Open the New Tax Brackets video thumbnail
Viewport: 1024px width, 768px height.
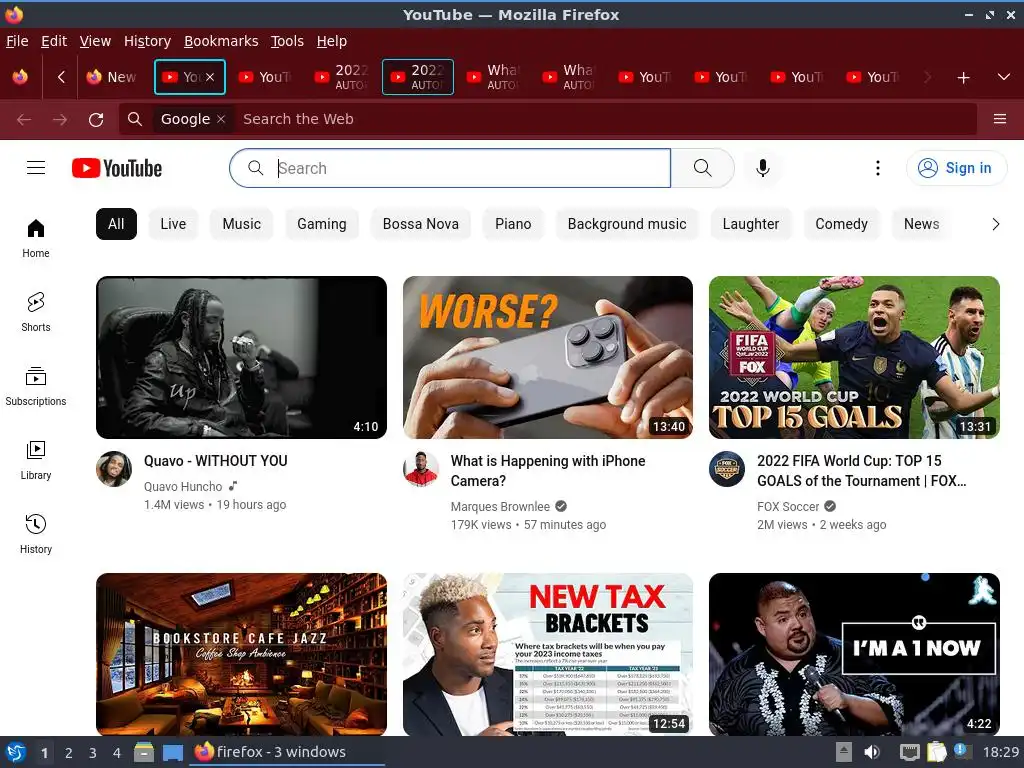coord(548,654)
